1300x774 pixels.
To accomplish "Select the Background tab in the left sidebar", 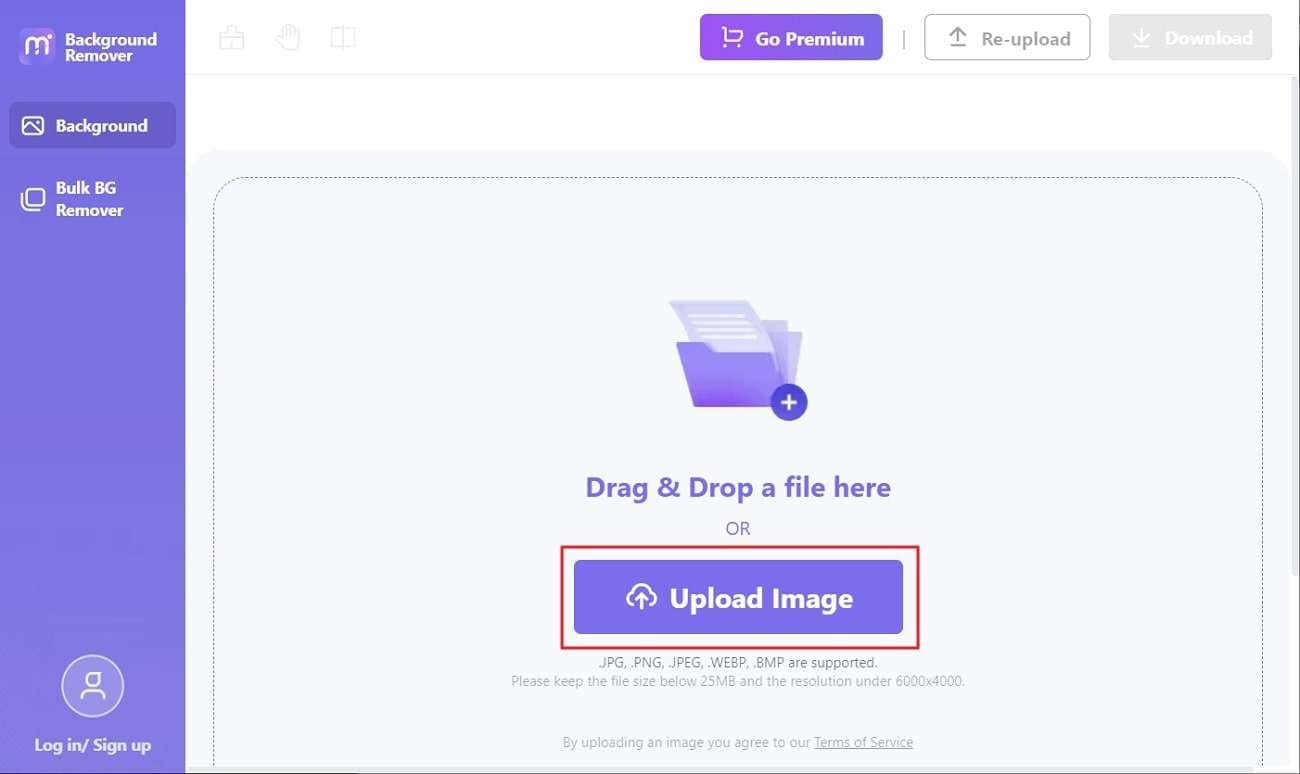I will (92, 125).
